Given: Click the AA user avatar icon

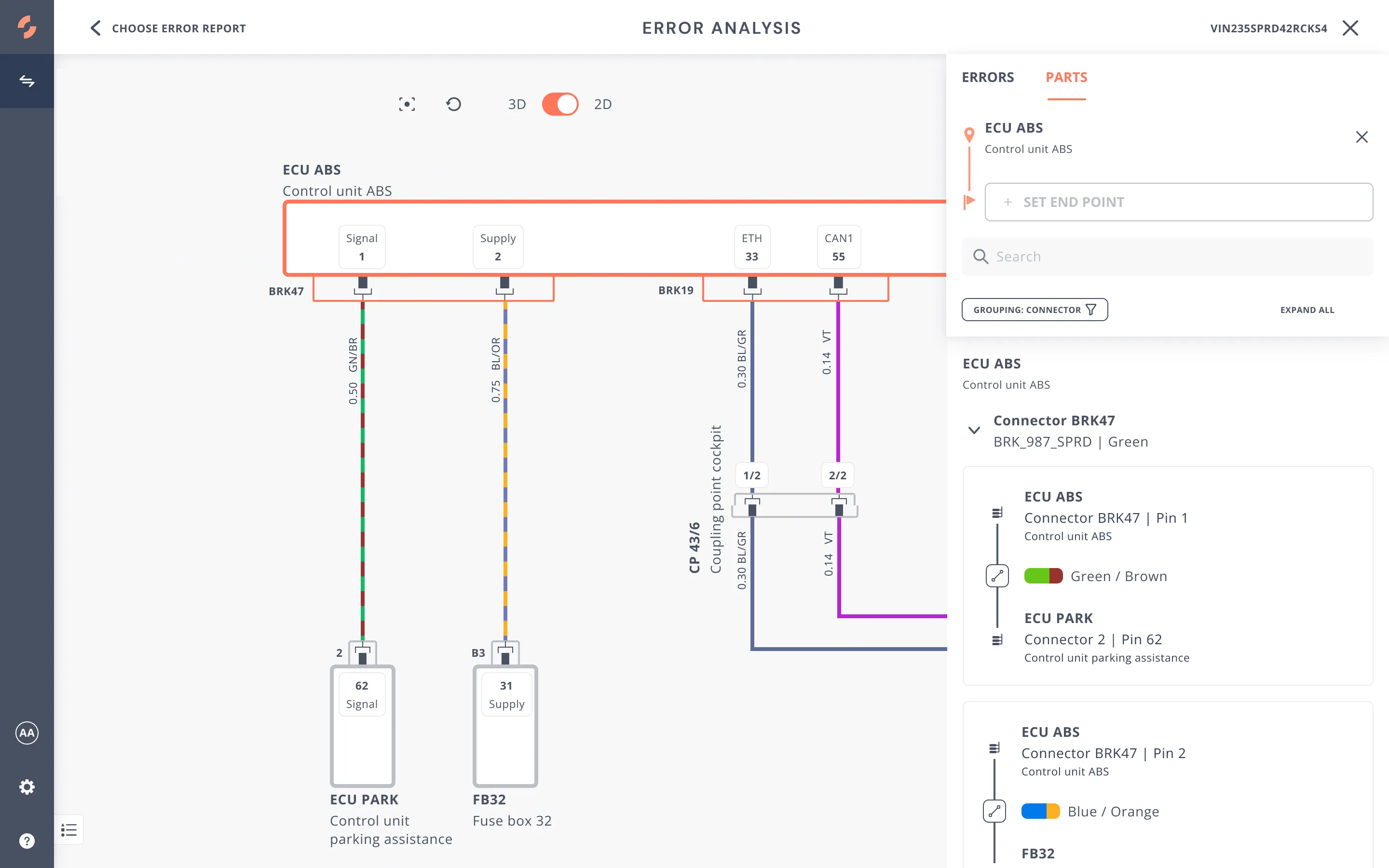Looking at the screenshot, I should tap(27, 732).
